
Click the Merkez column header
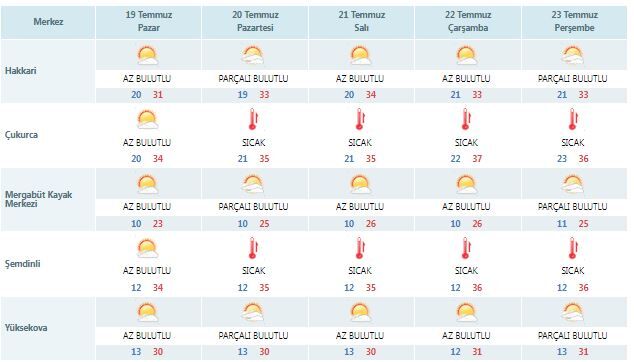(48, 21)
